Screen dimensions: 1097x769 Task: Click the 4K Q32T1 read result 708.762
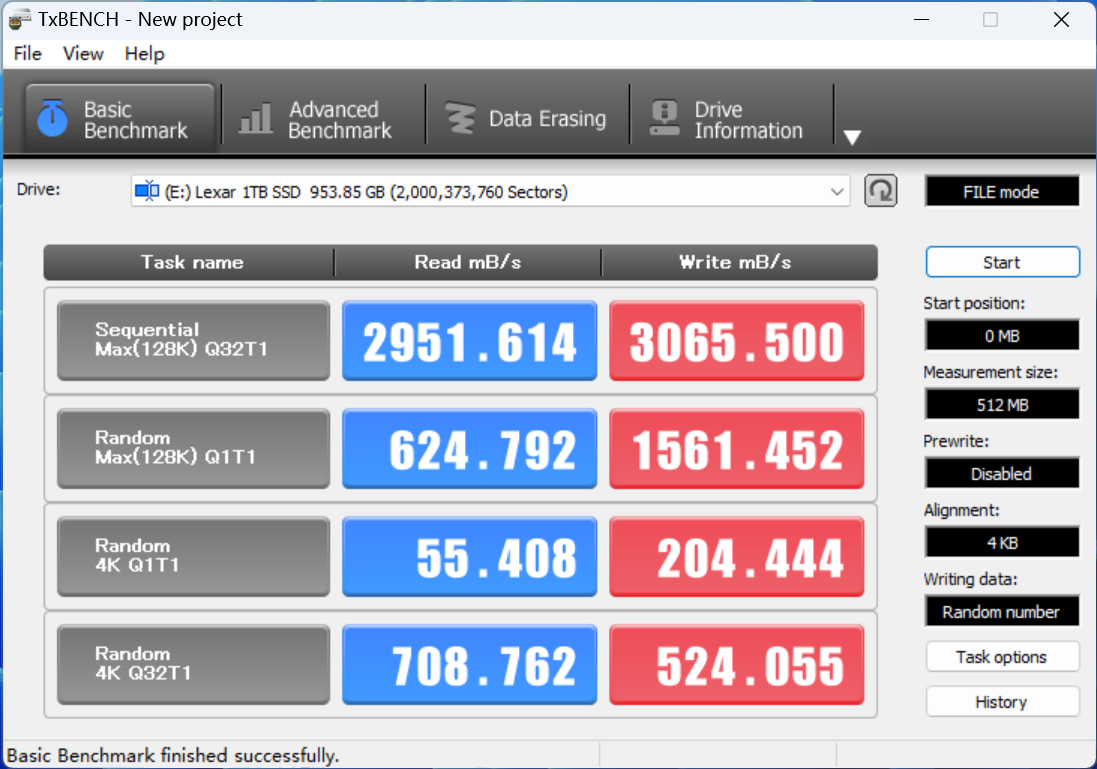[469, 664]
